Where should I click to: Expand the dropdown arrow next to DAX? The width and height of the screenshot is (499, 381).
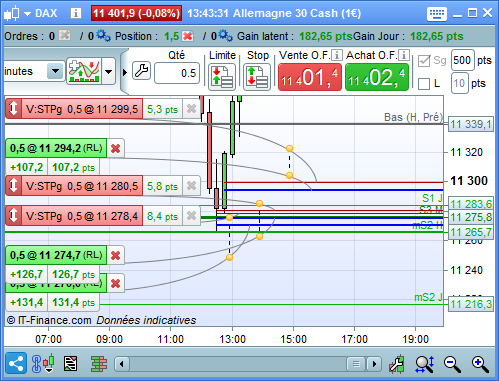[x=27, y=14]
